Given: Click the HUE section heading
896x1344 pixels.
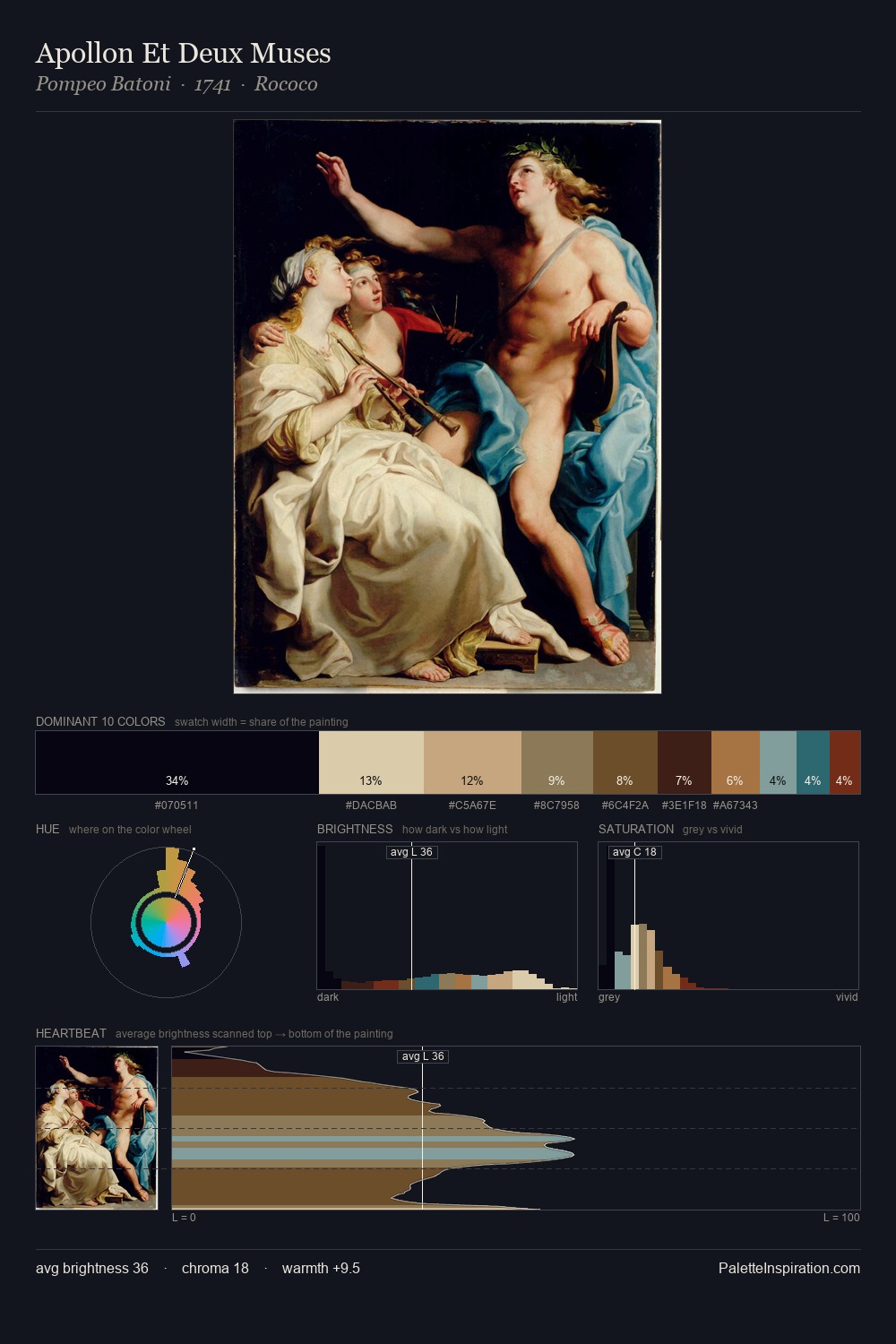Looking at the screenshot, I should [x=47, y=829].
